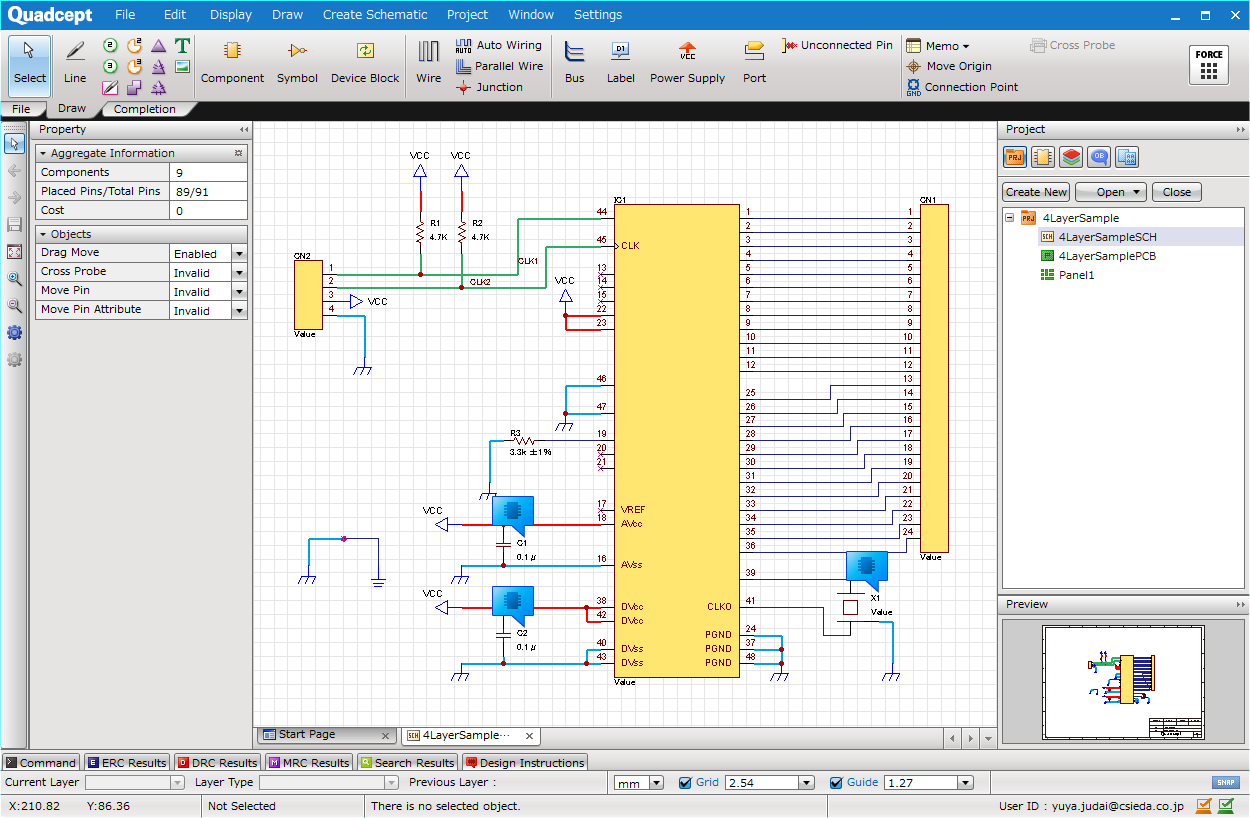
Task: Add a Device Block
Action: [x=365, y=62]
